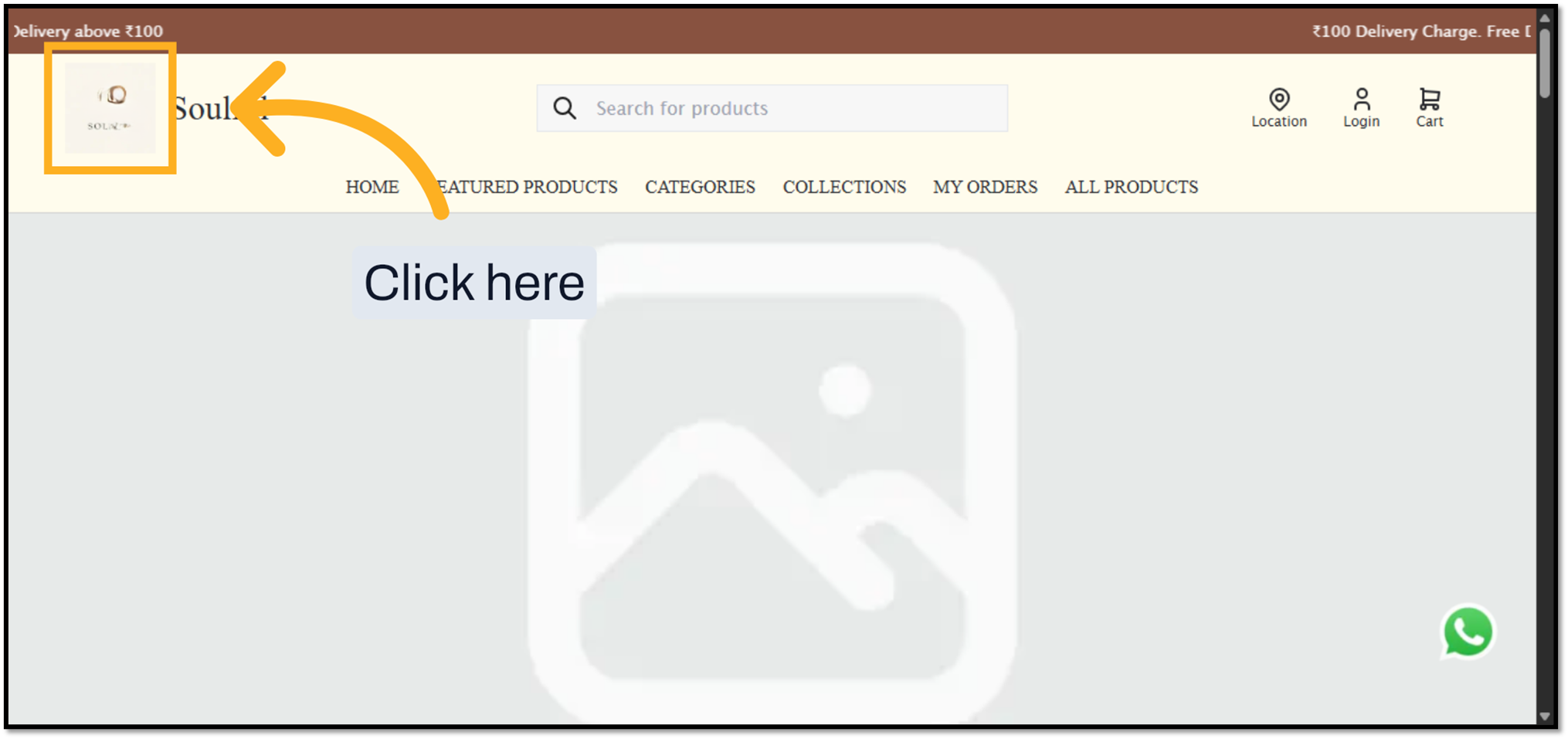Viewport: 1568px width, 739px height.
Task: Click the delivery charge announcement banner
Action: tap(772, 31)
